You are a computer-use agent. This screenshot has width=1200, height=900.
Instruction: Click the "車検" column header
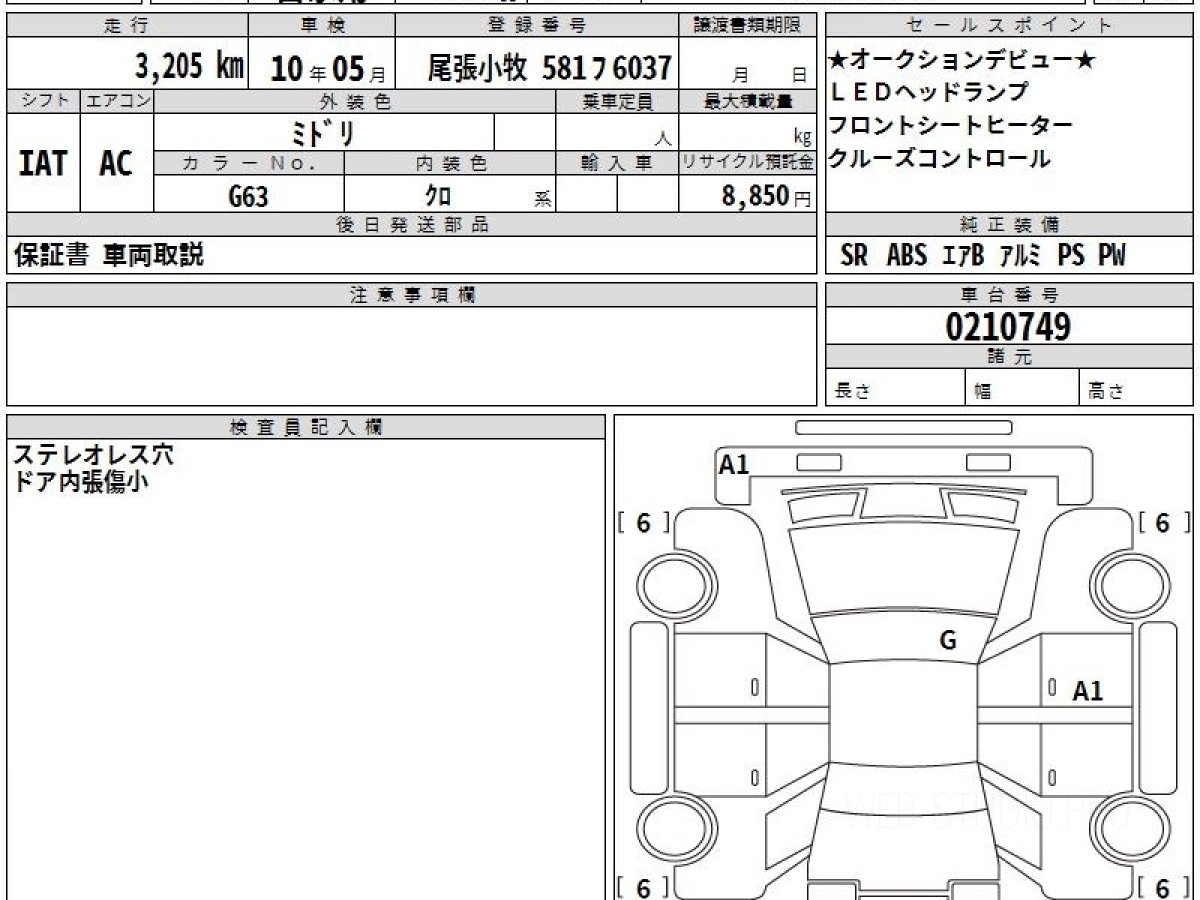(321, 26)
